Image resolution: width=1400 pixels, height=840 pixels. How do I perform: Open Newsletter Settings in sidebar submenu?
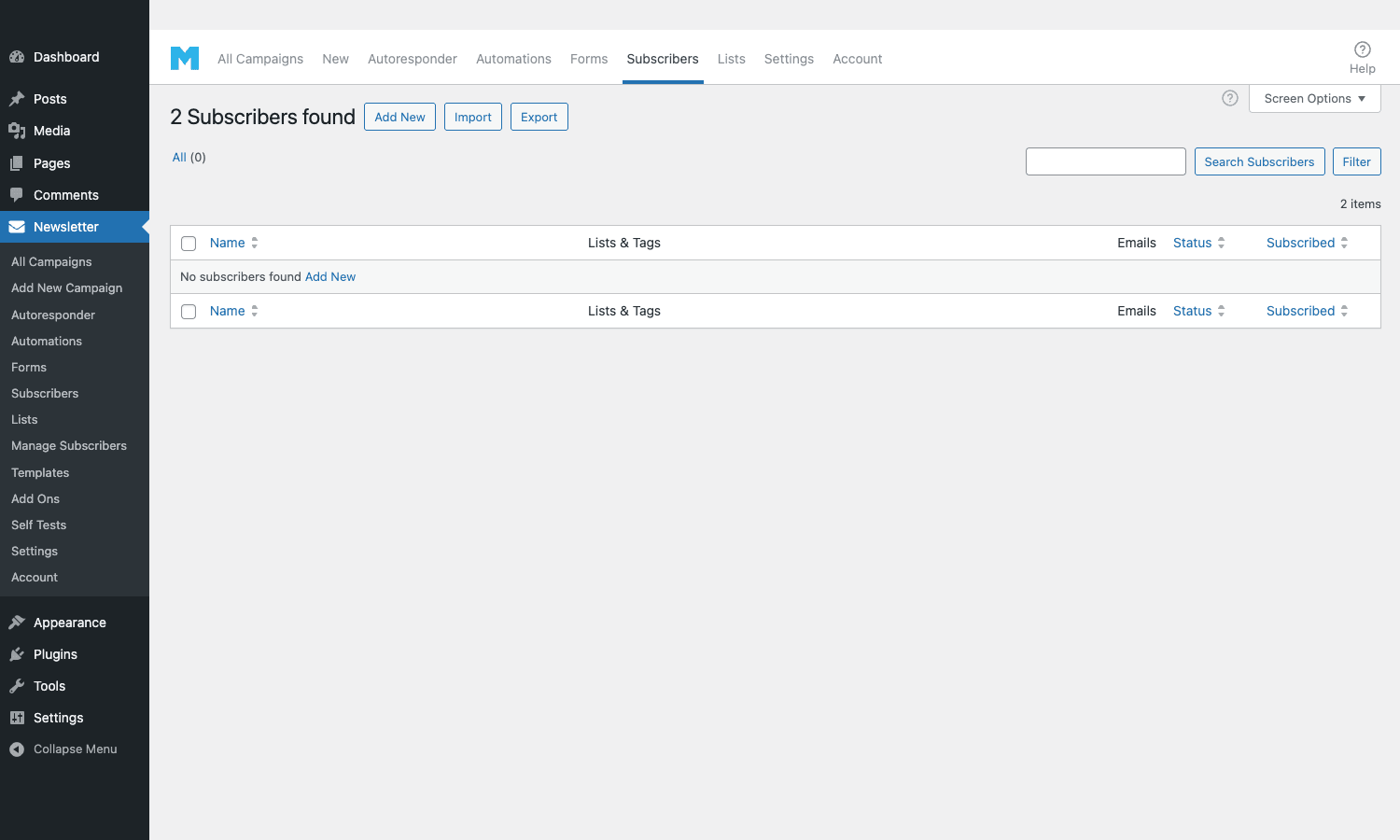click(35, 551)
